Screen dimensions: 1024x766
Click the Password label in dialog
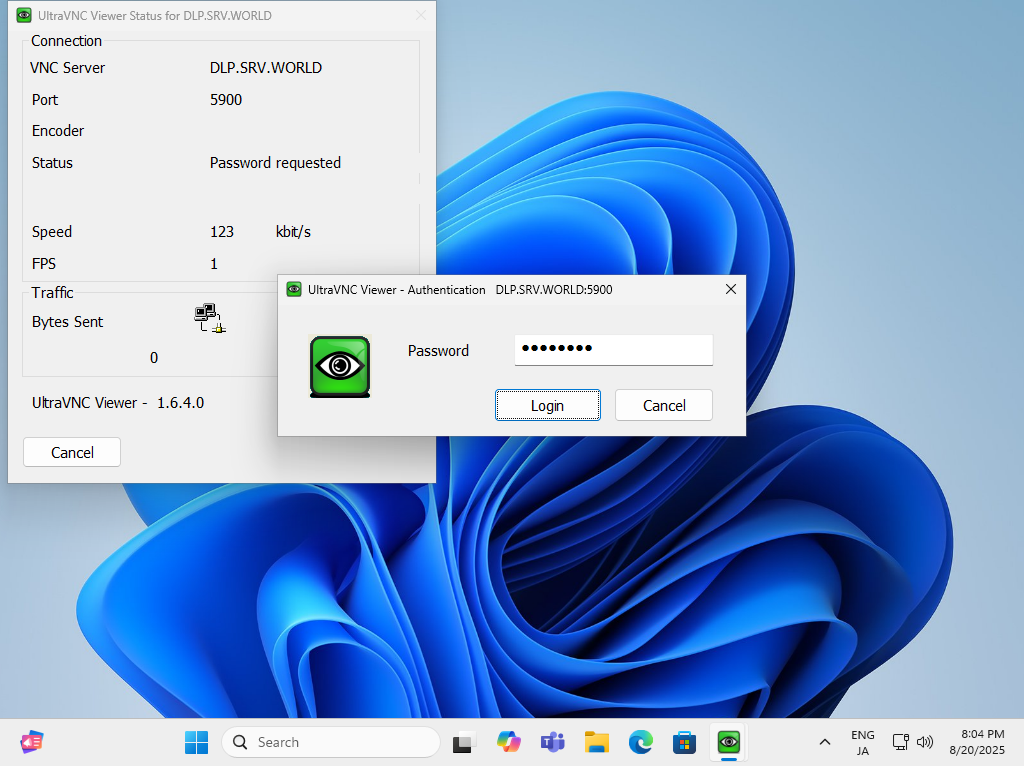(x=438, y=351)
